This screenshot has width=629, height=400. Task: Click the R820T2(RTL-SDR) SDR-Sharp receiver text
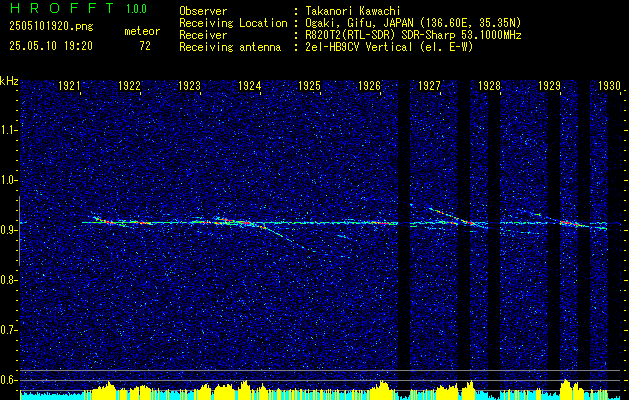tap(413, 35)
